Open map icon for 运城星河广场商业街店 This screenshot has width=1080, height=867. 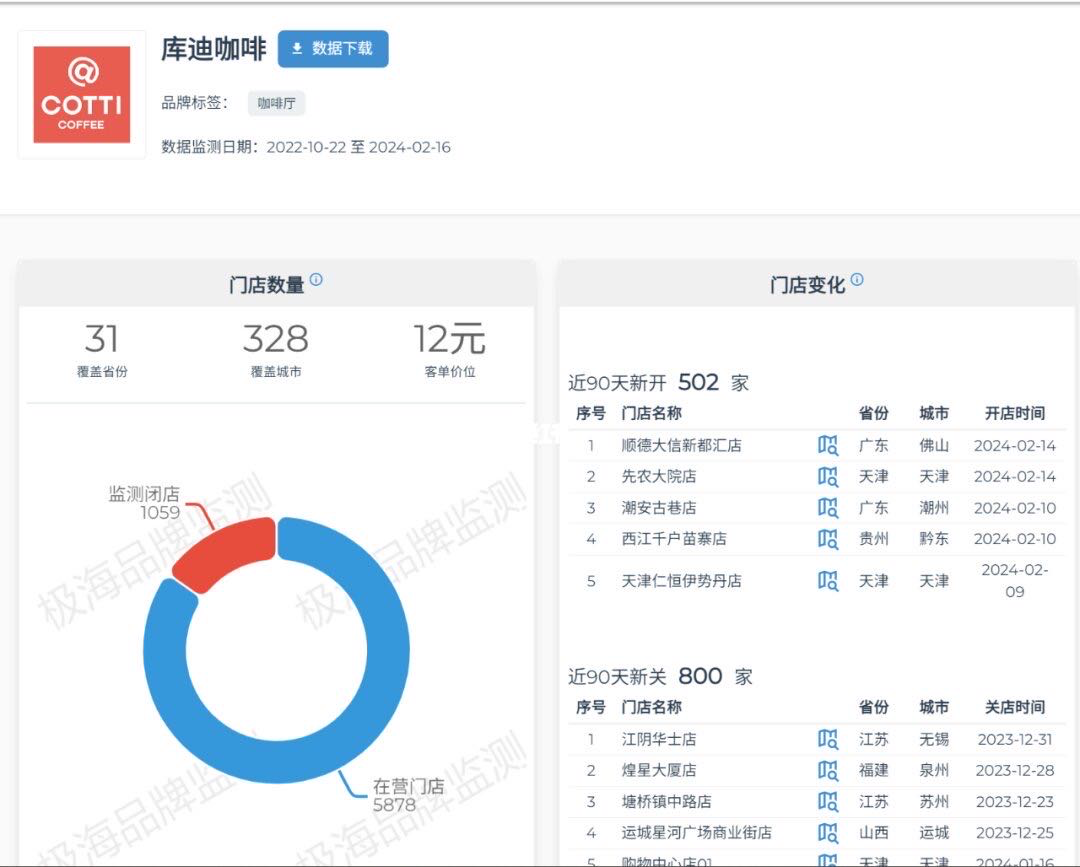click(828, 832)
